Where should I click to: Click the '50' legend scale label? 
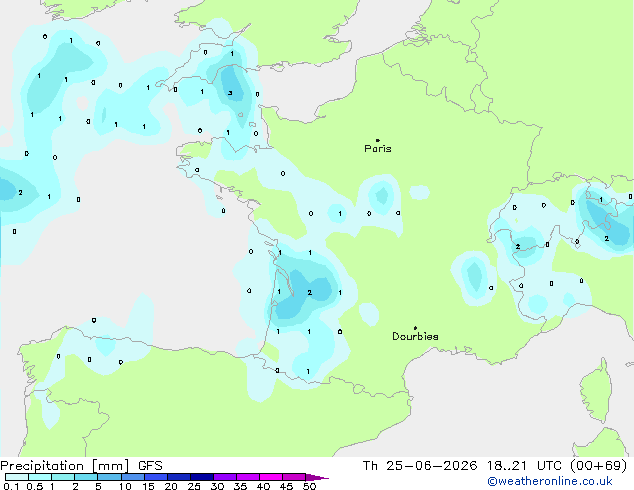[310, 486]
